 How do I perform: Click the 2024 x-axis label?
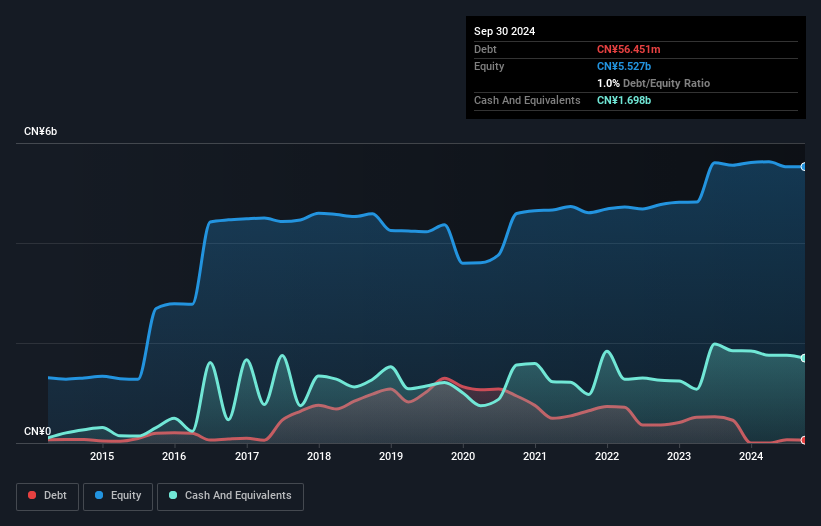[x=751, y=456]
